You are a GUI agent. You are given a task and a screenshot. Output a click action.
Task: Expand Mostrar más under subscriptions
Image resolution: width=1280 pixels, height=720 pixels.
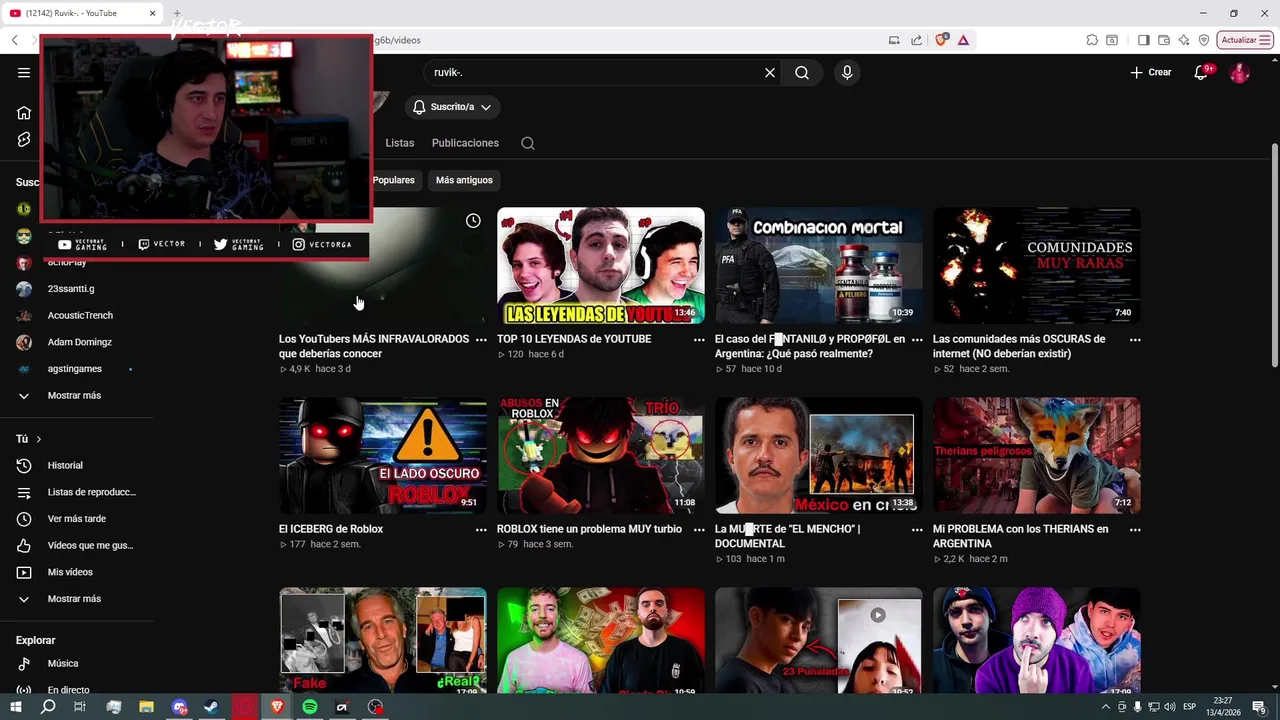[74, 396]
